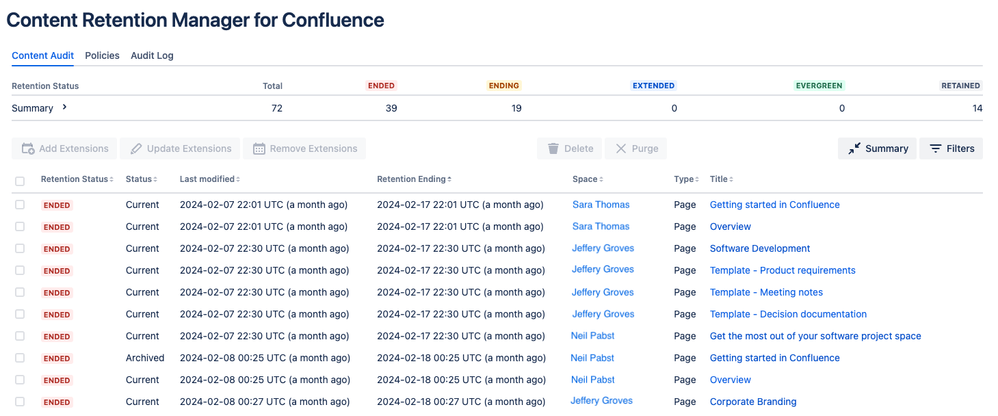Click the Archived status cell
This screenshot has height=416, width=998.
(145, 358)
